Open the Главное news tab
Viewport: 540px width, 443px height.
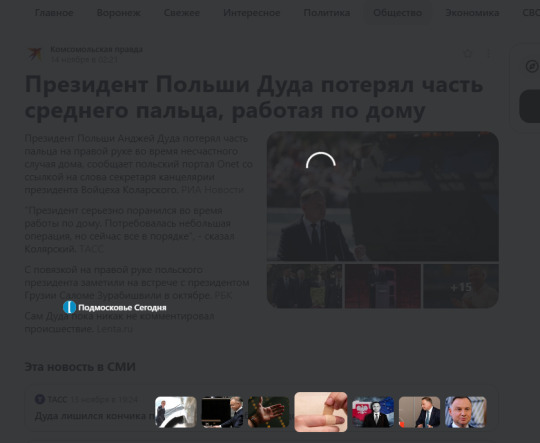[x=54, y=13]
